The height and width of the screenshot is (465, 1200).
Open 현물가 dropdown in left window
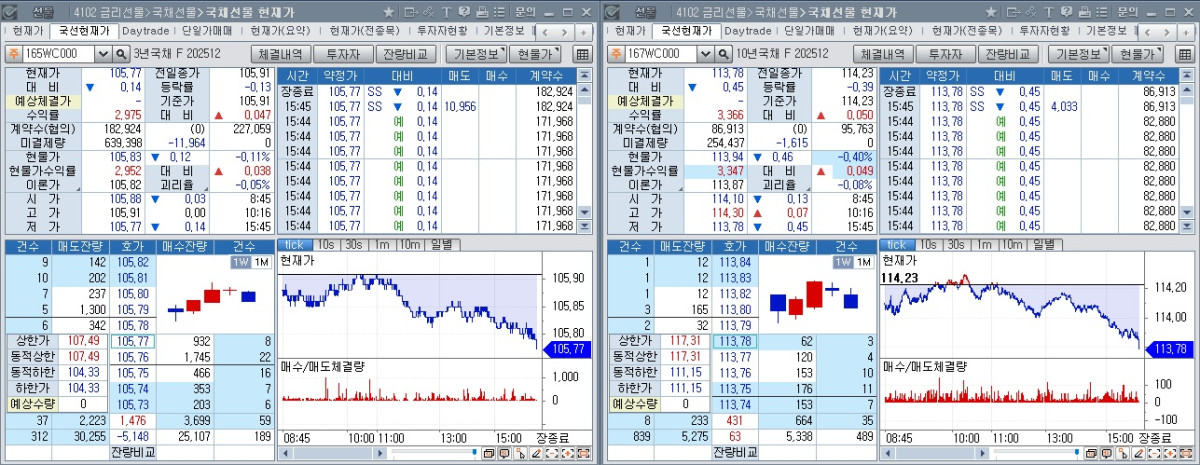(x=536, y=54)
